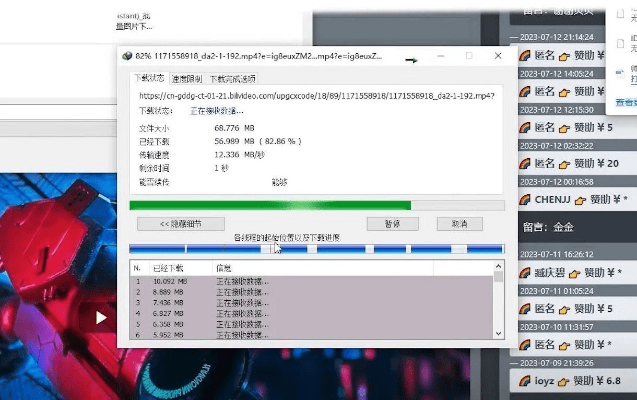637x400 pixels.
Task: Click rainbow icon in 2023-07-11 01:05:24 entry
Action: (x=525, y=309)
